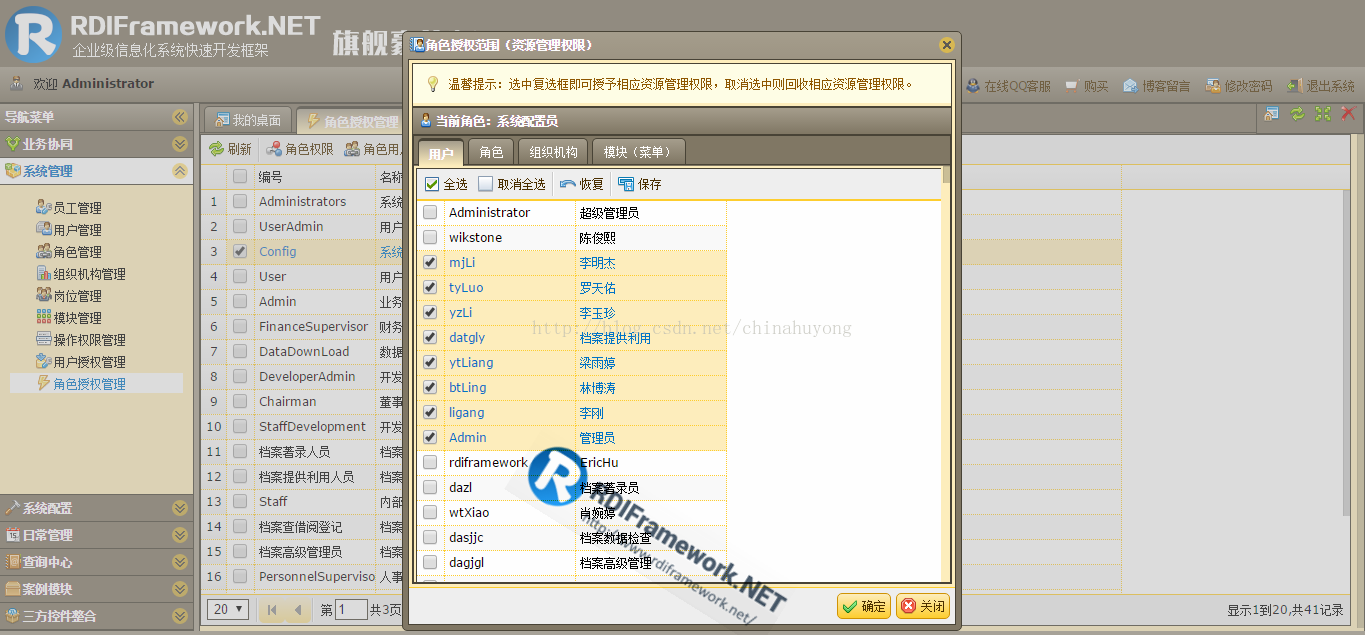Expand the 系统配置 accordion section

point(179,508)
